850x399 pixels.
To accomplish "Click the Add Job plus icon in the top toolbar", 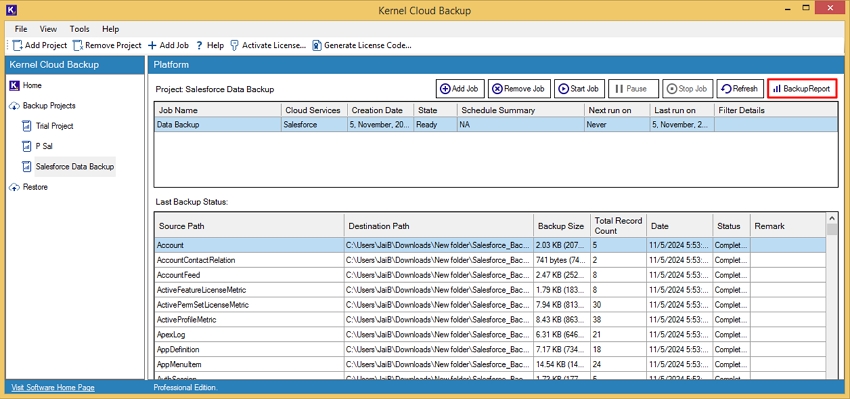I will (x=152, y=46).
